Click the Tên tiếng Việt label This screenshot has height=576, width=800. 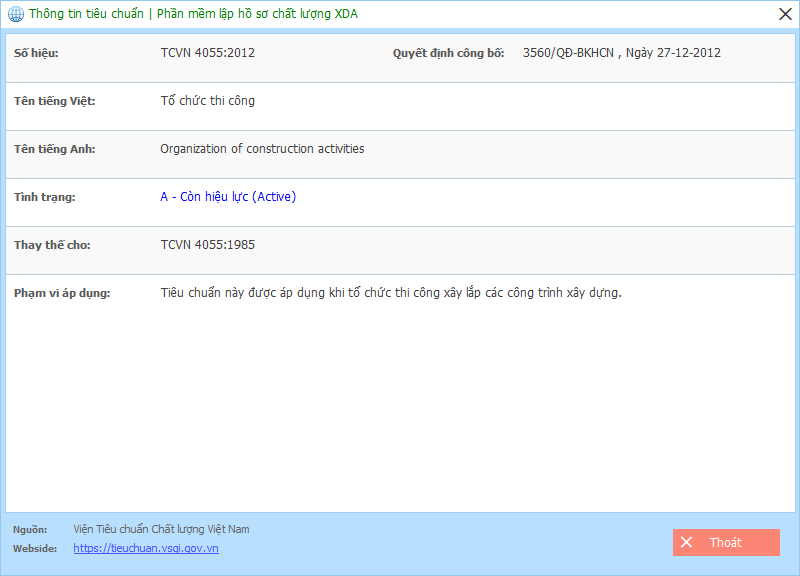pyautogui.click(x=55, y=101)
